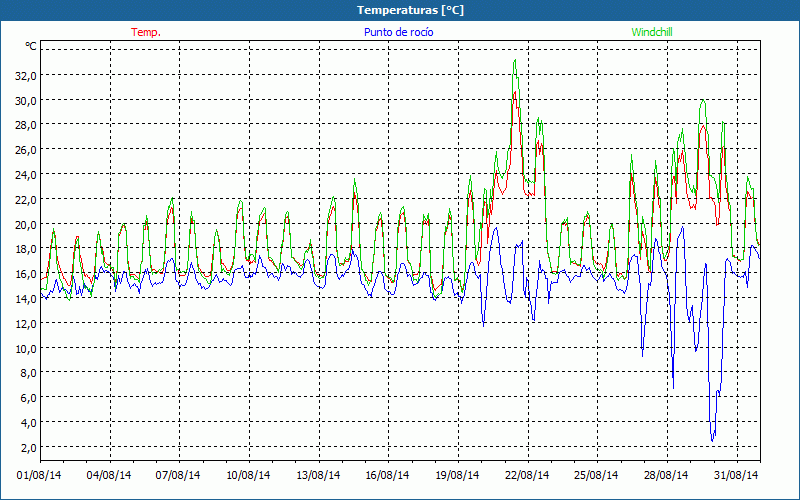Click the 'Temperaturas [°C]' chart title
Screen dimensions: 800x500
410,10
